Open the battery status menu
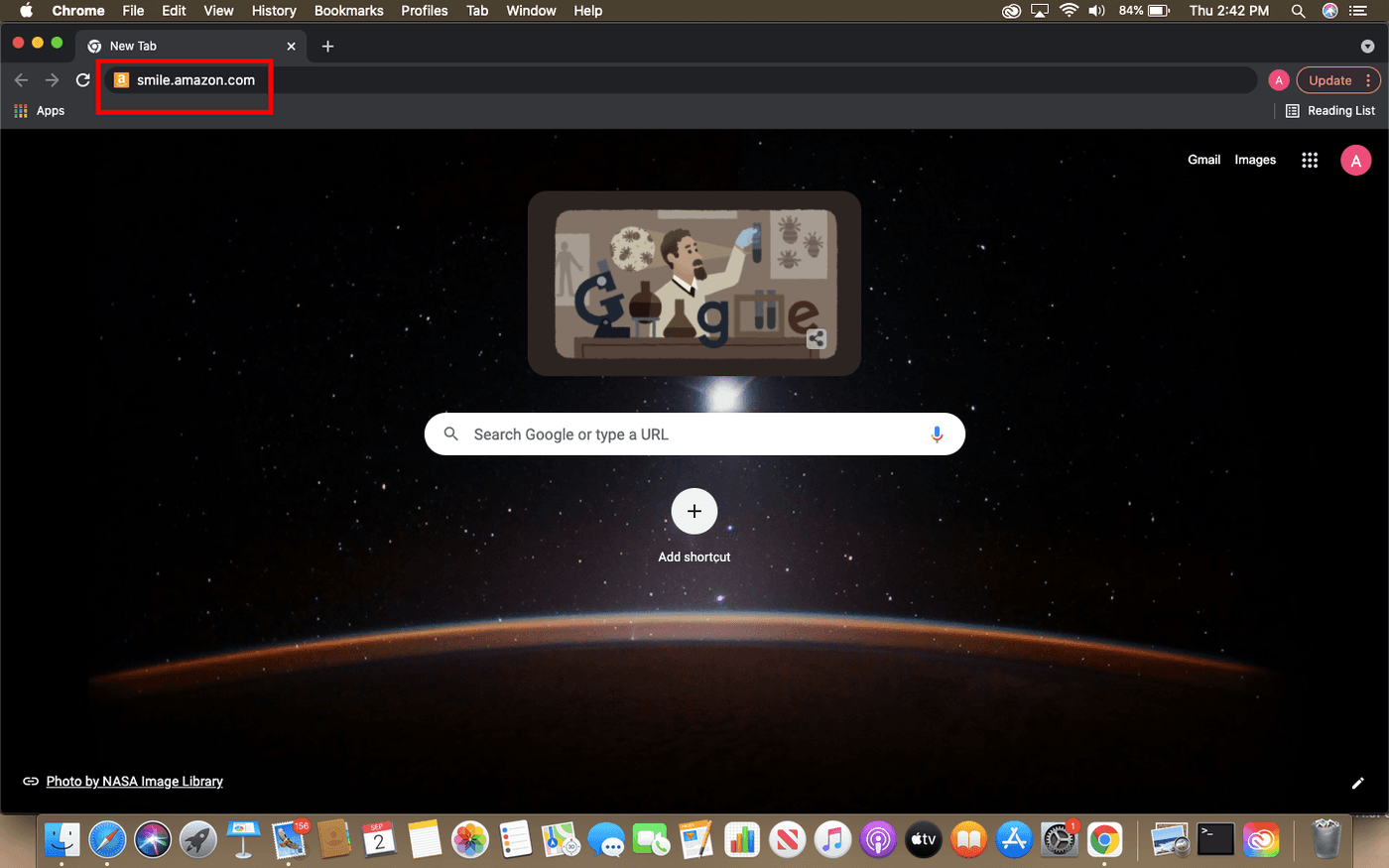The width and height of the screenshot is (1389, 868). [x=1144, y=11]
